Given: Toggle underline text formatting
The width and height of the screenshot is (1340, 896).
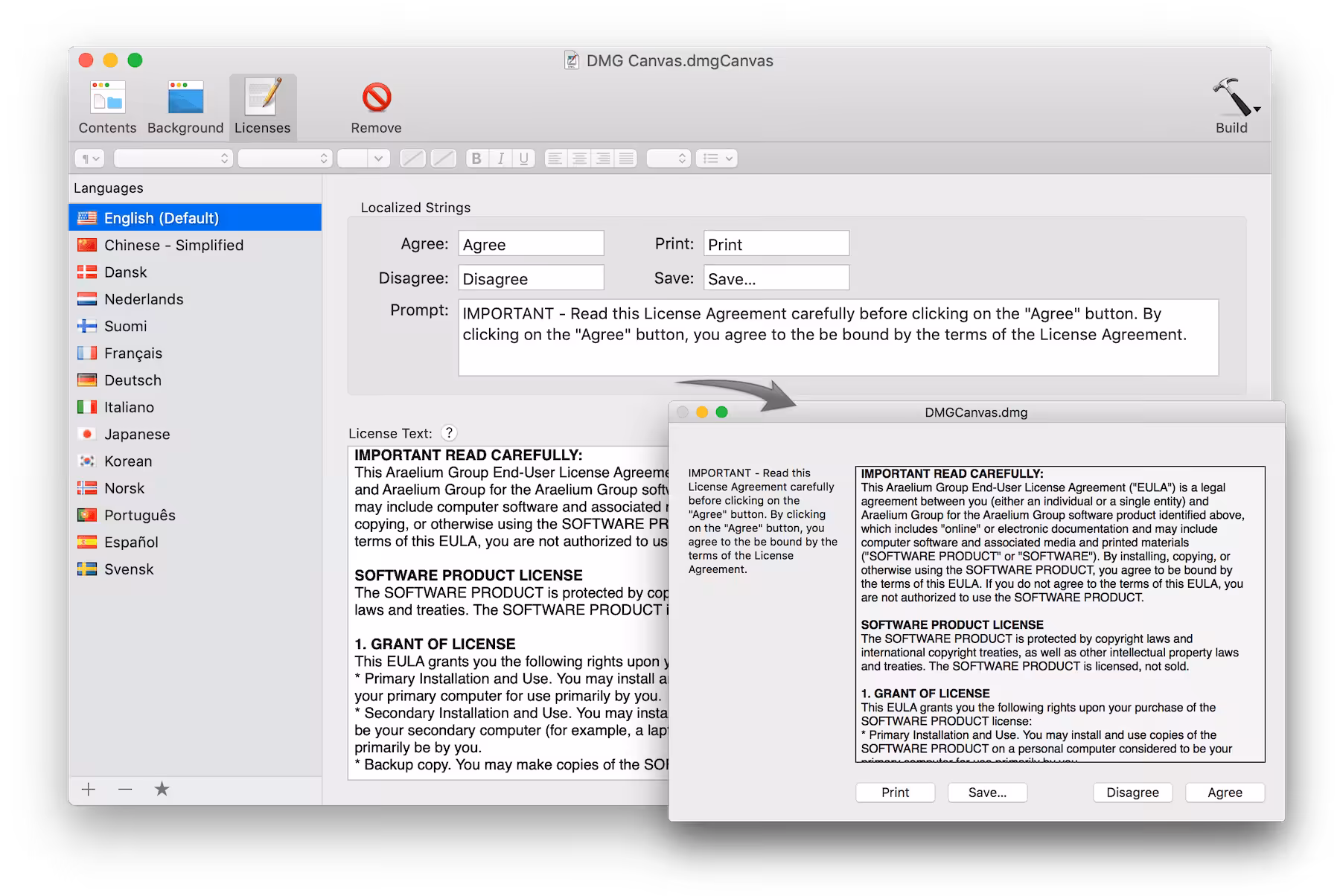Looking at the screenshot, I should 524,159.
